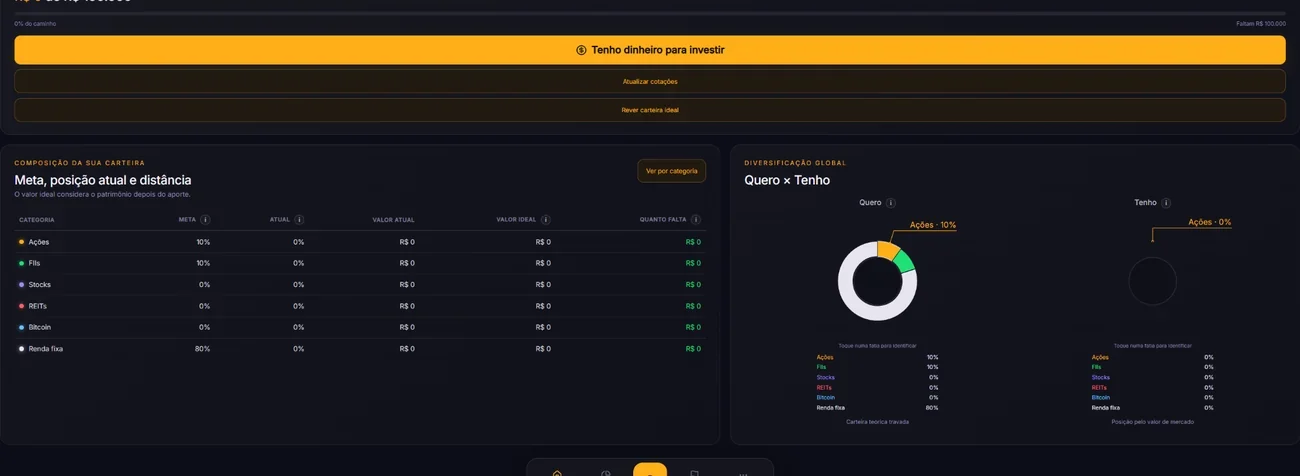
Task: Select the Bitcoin category name in the table
Action: pyautogui.click(x=40, y=327)
